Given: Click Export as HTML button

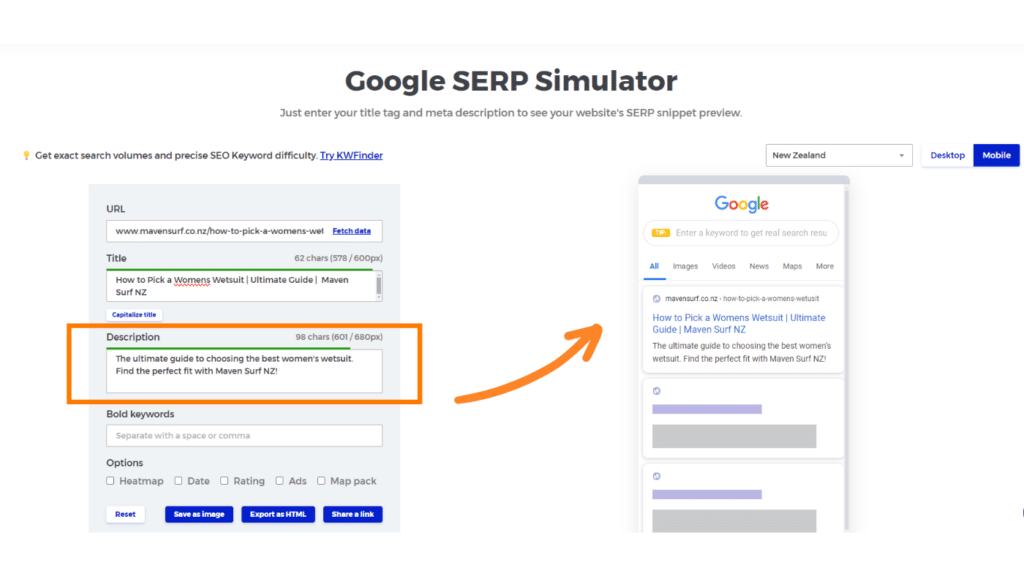Looking at the screenshot, I should (278, 515).
